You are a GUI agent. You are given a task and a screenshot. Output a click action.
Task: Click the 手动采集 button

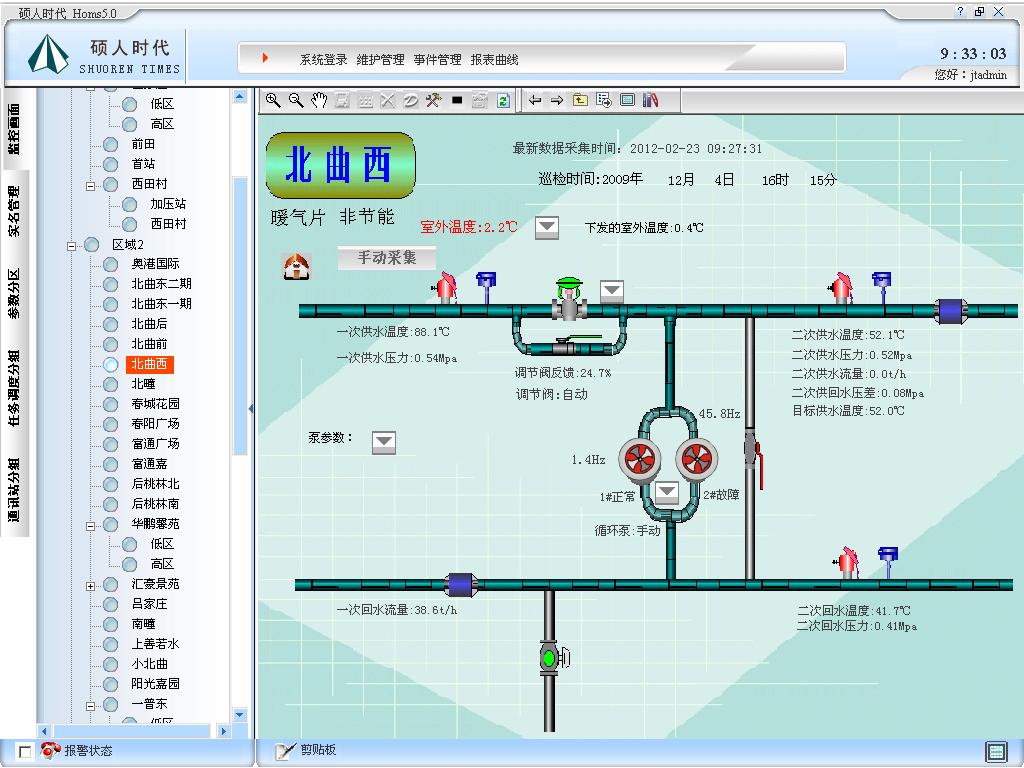386,258
